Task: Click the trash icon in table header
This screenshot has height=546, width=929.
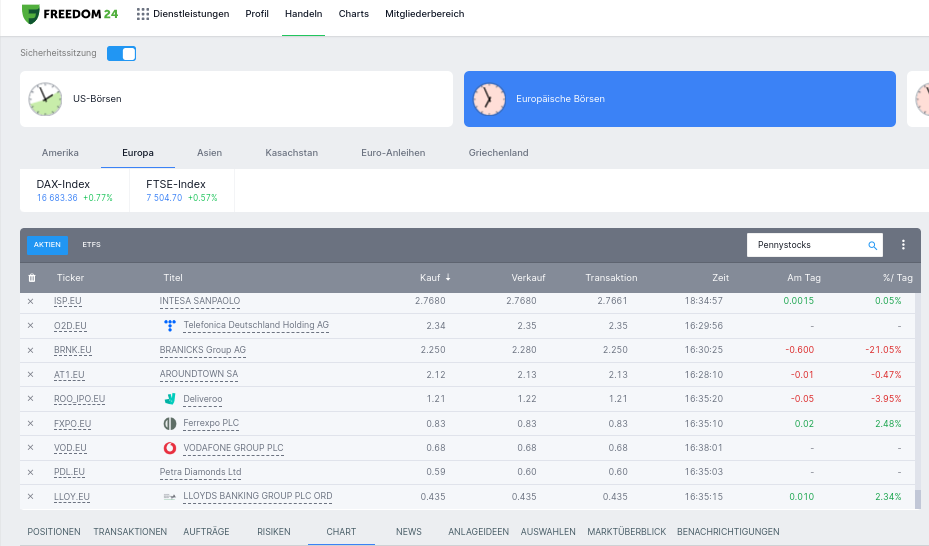Action: [32, 278]
